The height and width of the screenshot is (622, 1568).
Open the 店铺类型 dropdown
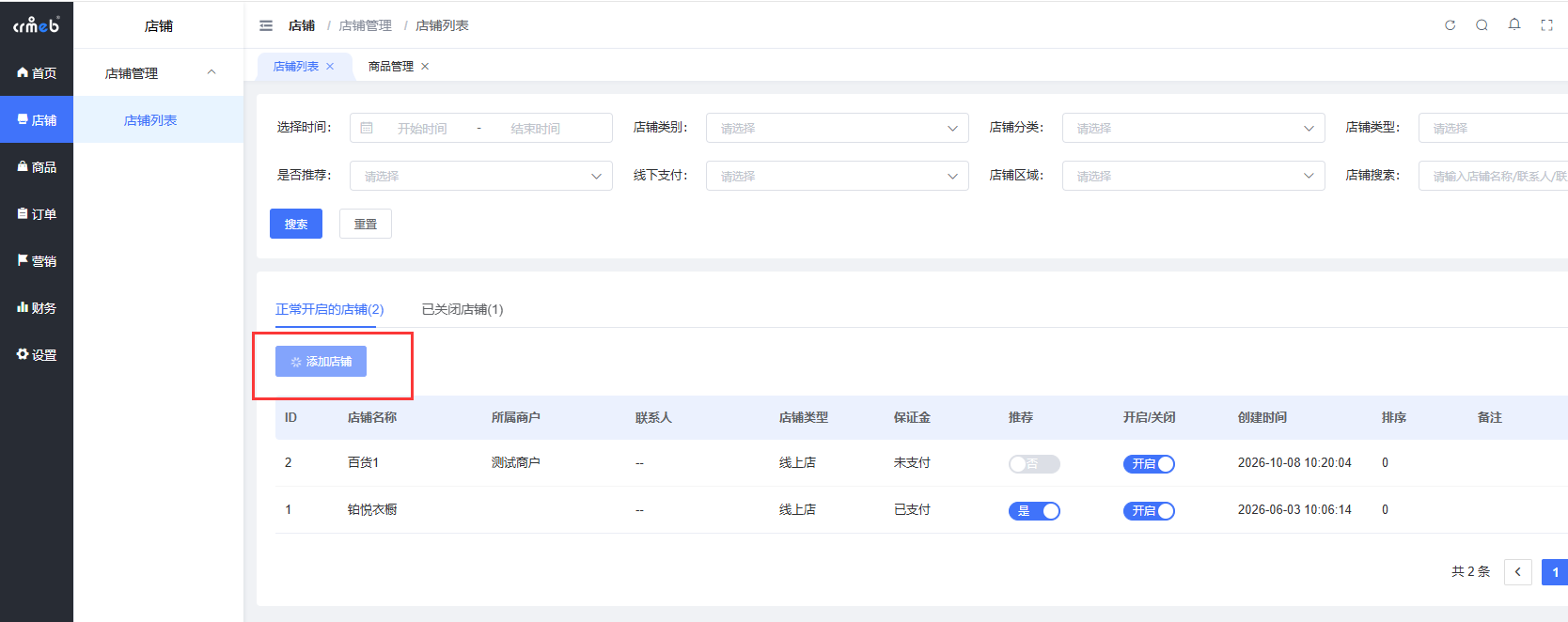(x=1493, y=128)
